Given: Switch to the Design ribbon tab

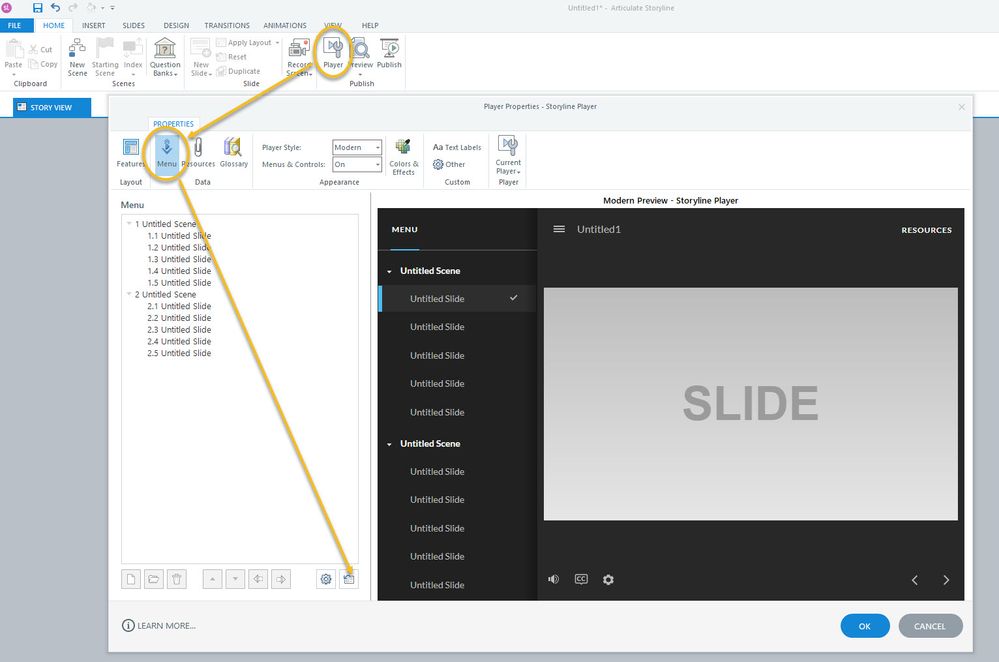Looking at the screenshot, I should tap(176, 25).
